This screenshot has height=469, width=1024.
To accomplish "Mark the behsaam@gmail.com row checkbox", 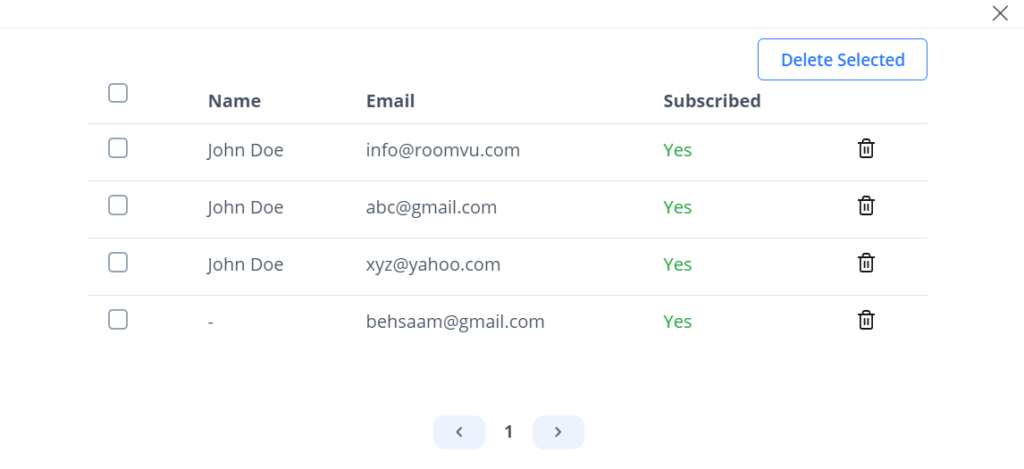I will coord(118,320).
